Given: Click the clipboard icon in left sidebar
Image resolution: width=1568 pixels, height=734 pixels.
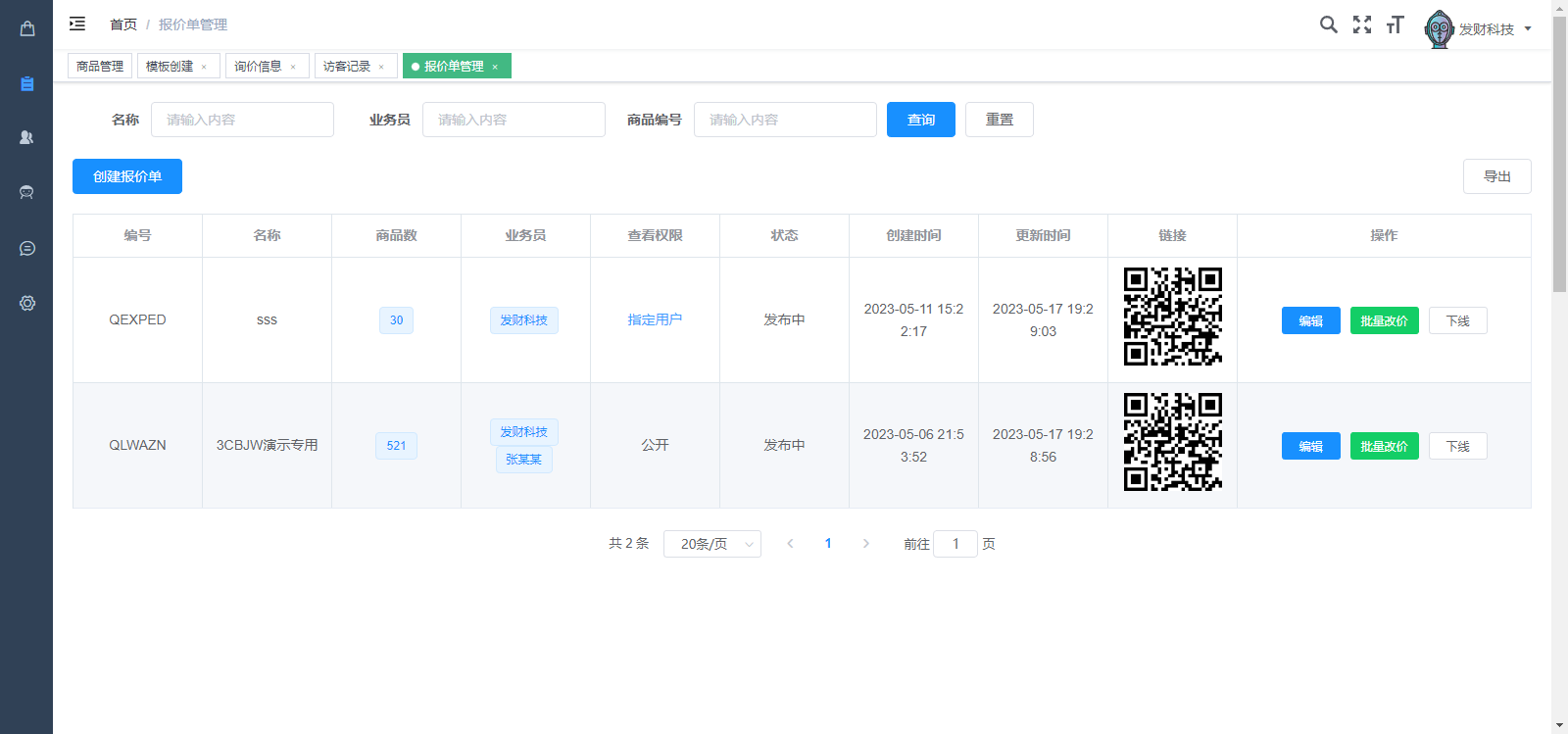Looking at the screenshot, I should pyautogui.click(x=26, y=83).
